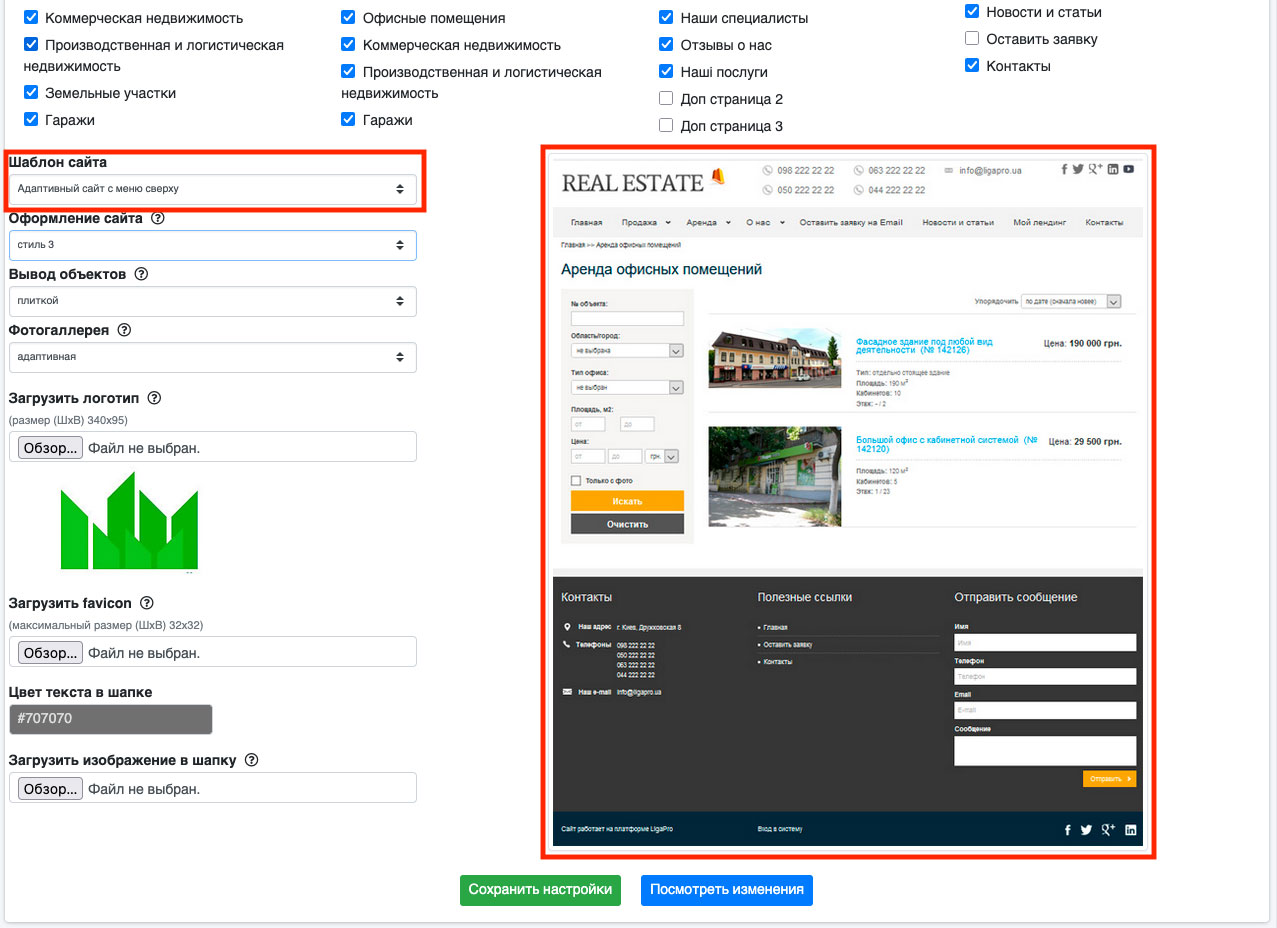The image size is (1277, 928).
Task: Expand the Оформление сайта style dropdown
Action: tap(212, 245)
